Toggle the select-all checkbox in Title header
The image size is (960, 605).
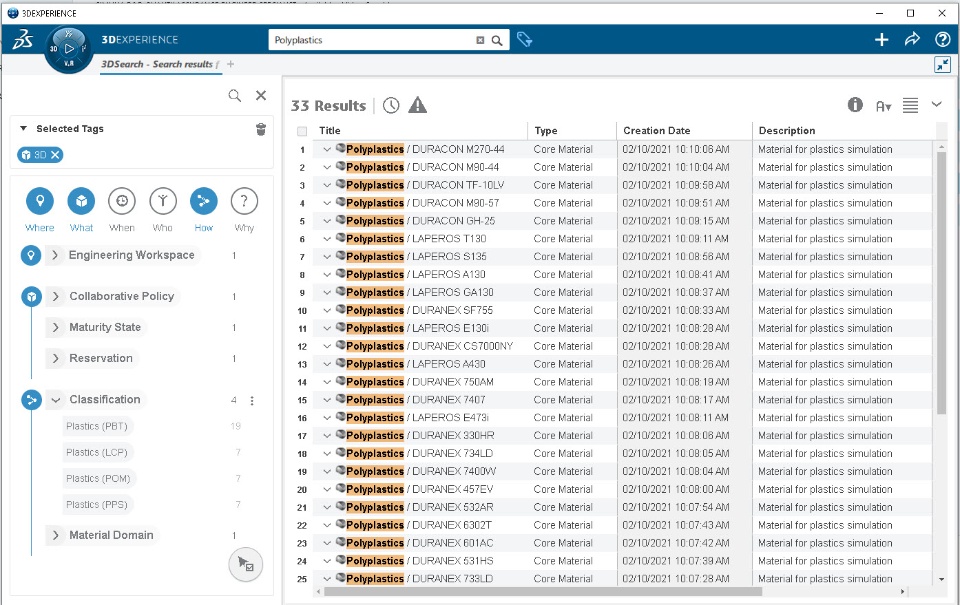[302, 131]
